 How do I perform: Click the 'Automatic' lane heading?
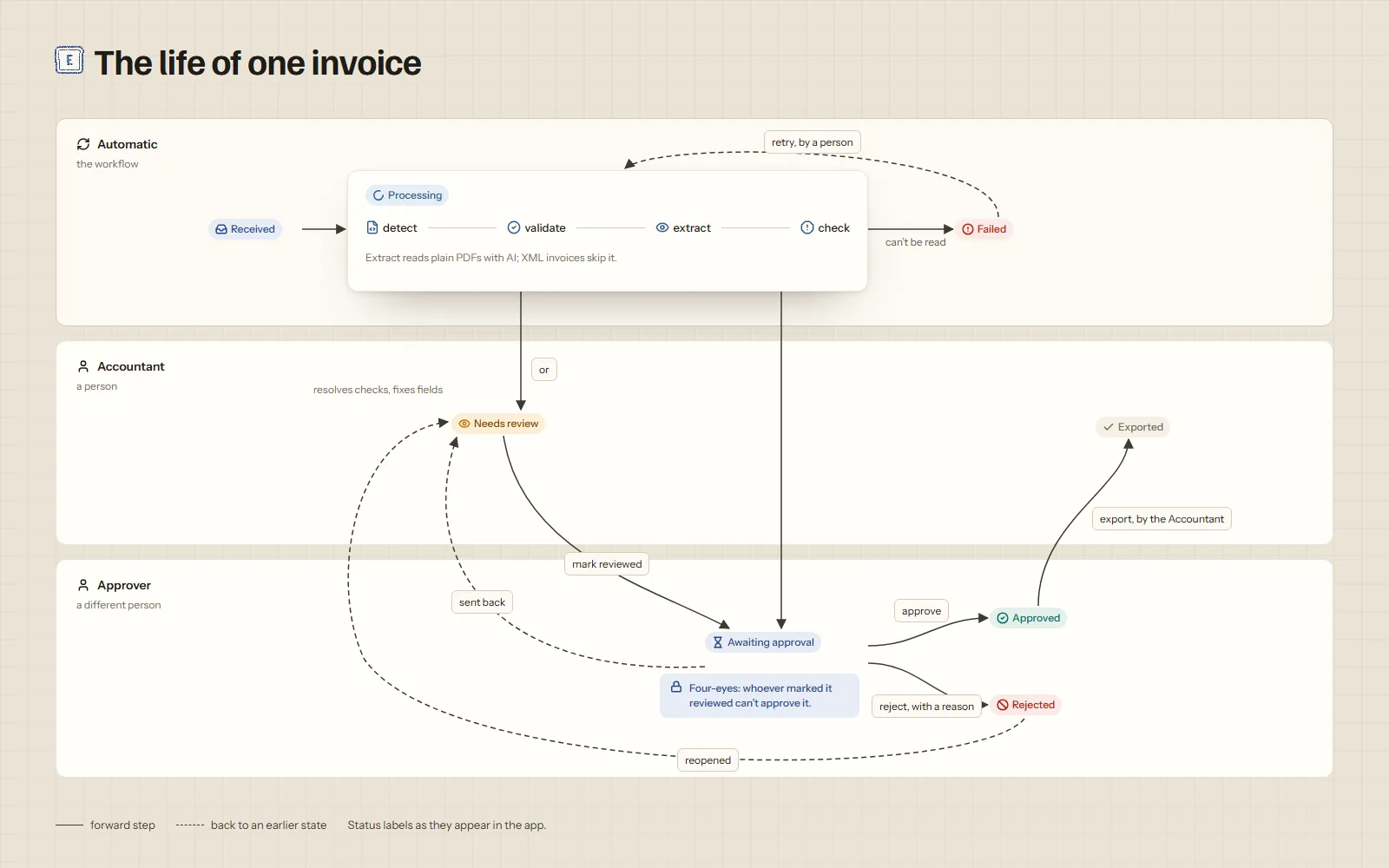tap(128, 144)
